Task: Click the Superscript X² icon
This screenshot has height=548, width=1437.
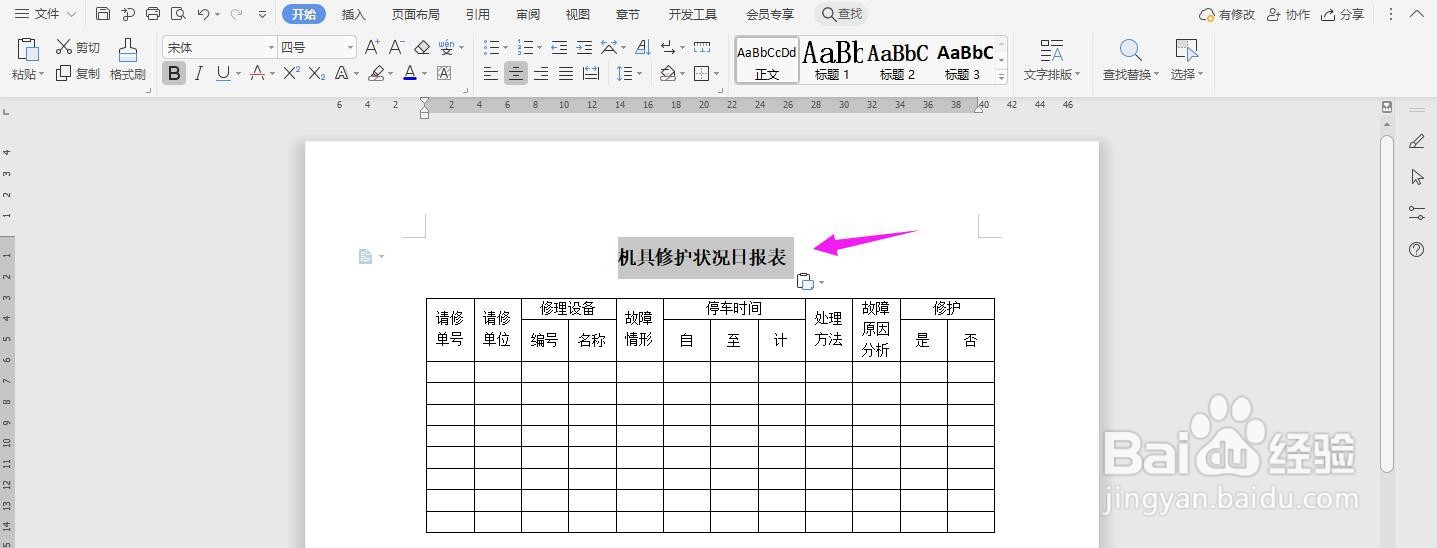Action: click(x=292, y=73)
